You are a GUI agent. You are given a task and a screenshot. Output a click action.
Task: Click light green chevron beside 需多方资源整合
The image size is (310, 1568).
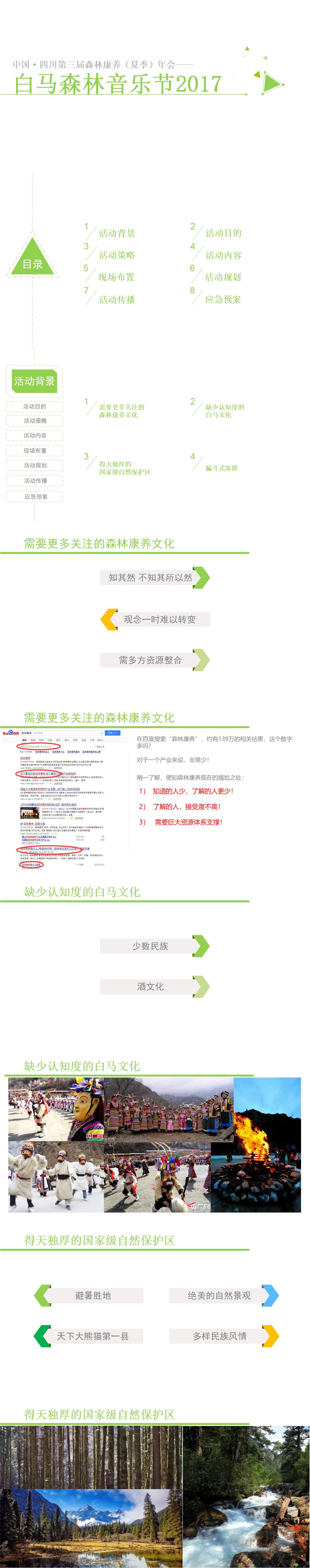[x=201, y=660]
